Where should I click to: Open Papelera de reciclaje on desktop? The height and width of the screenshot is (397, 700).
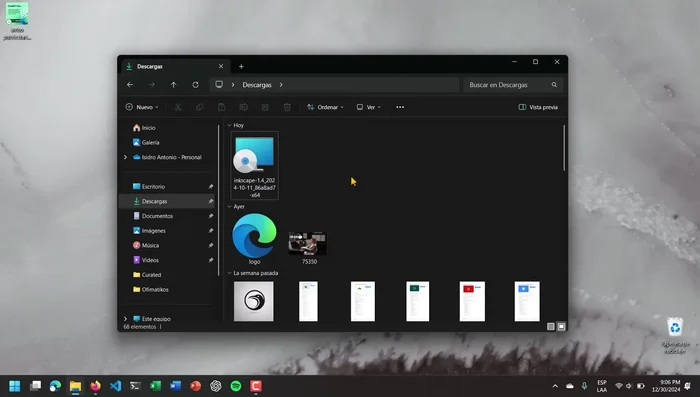(x=675, y=335)
